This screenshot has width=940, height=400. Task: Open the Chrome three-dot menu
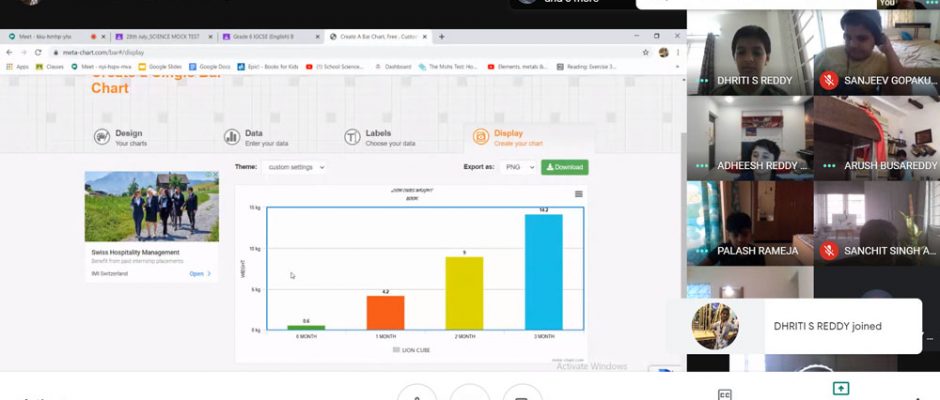[678, 53]
